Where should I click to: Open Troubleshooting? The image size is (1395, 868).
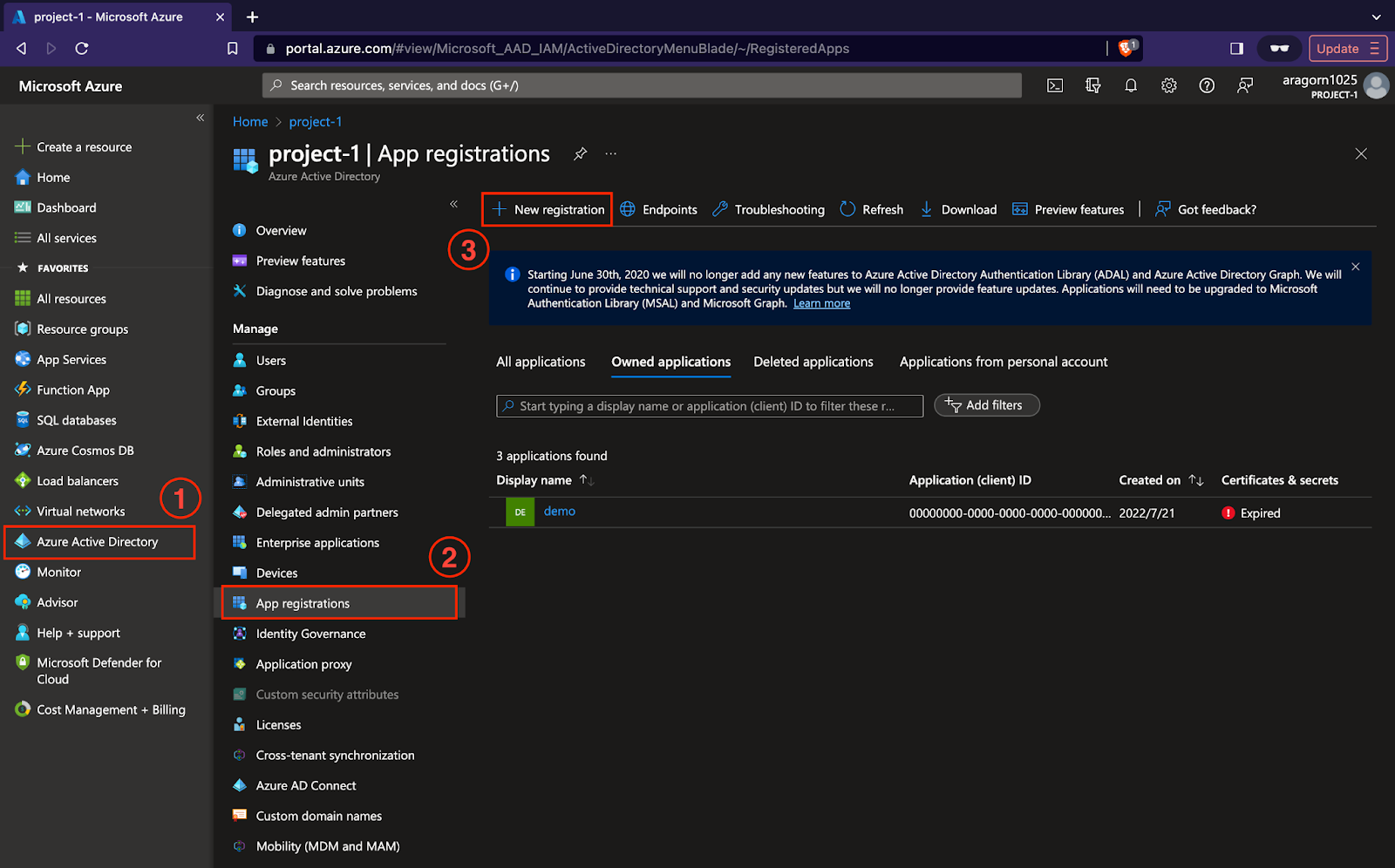768,210
